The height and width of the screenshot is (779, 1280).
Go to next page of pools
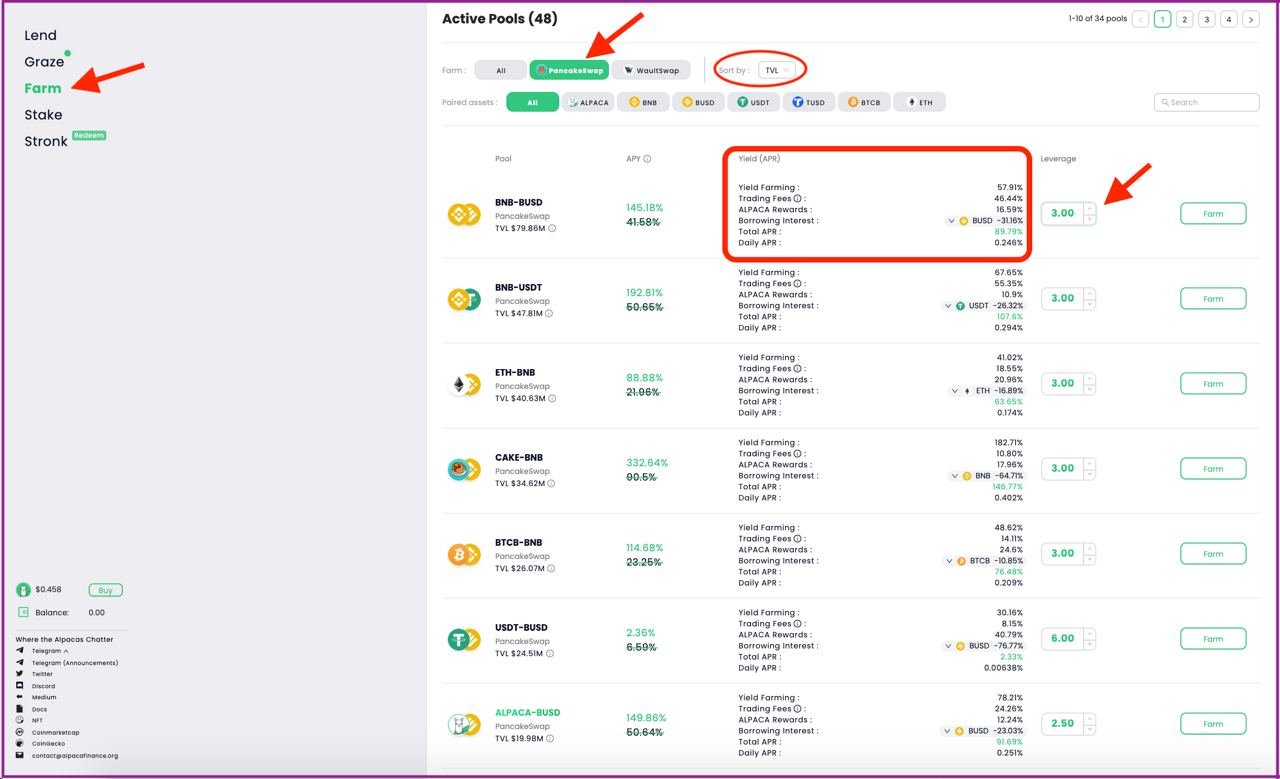pyautogui.click(x=1251, y=19)
